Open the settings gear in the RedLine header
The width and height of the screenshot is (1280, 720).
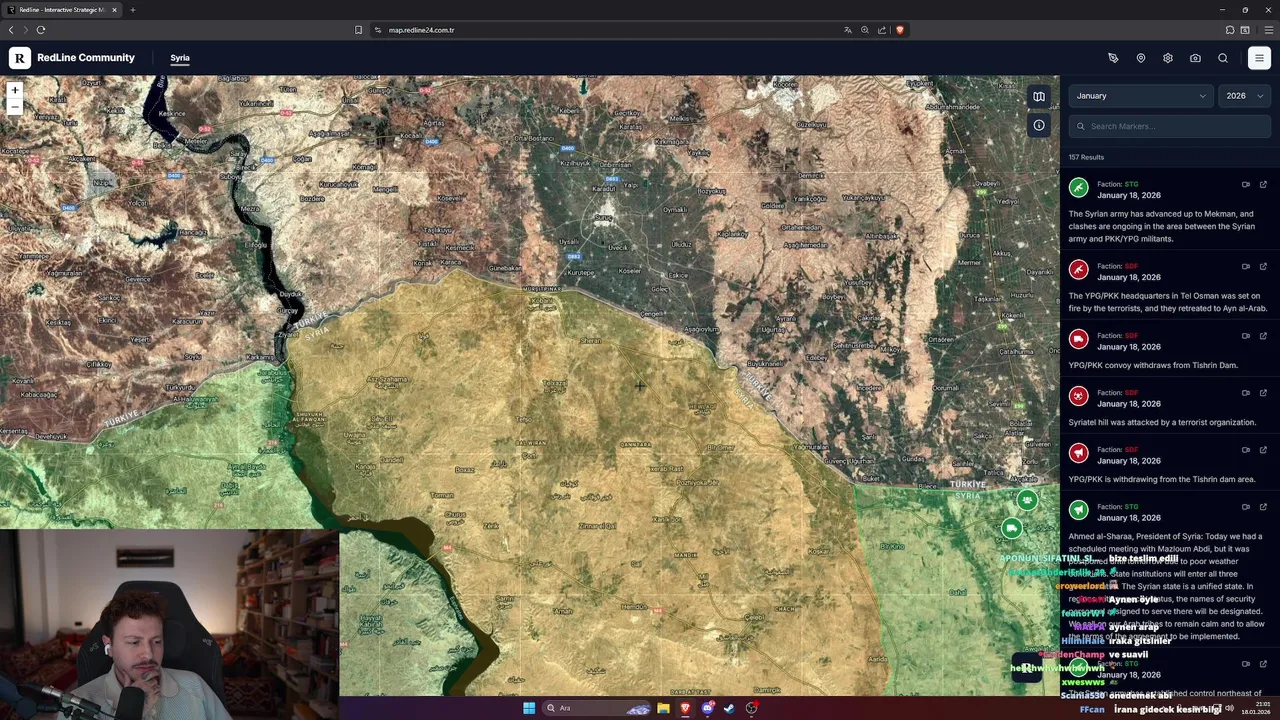(1168, 58)
